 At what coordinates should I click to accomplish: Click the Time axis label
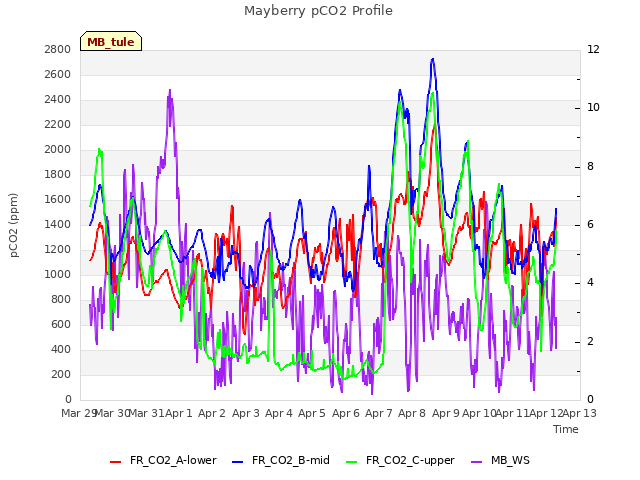point(566,429)
